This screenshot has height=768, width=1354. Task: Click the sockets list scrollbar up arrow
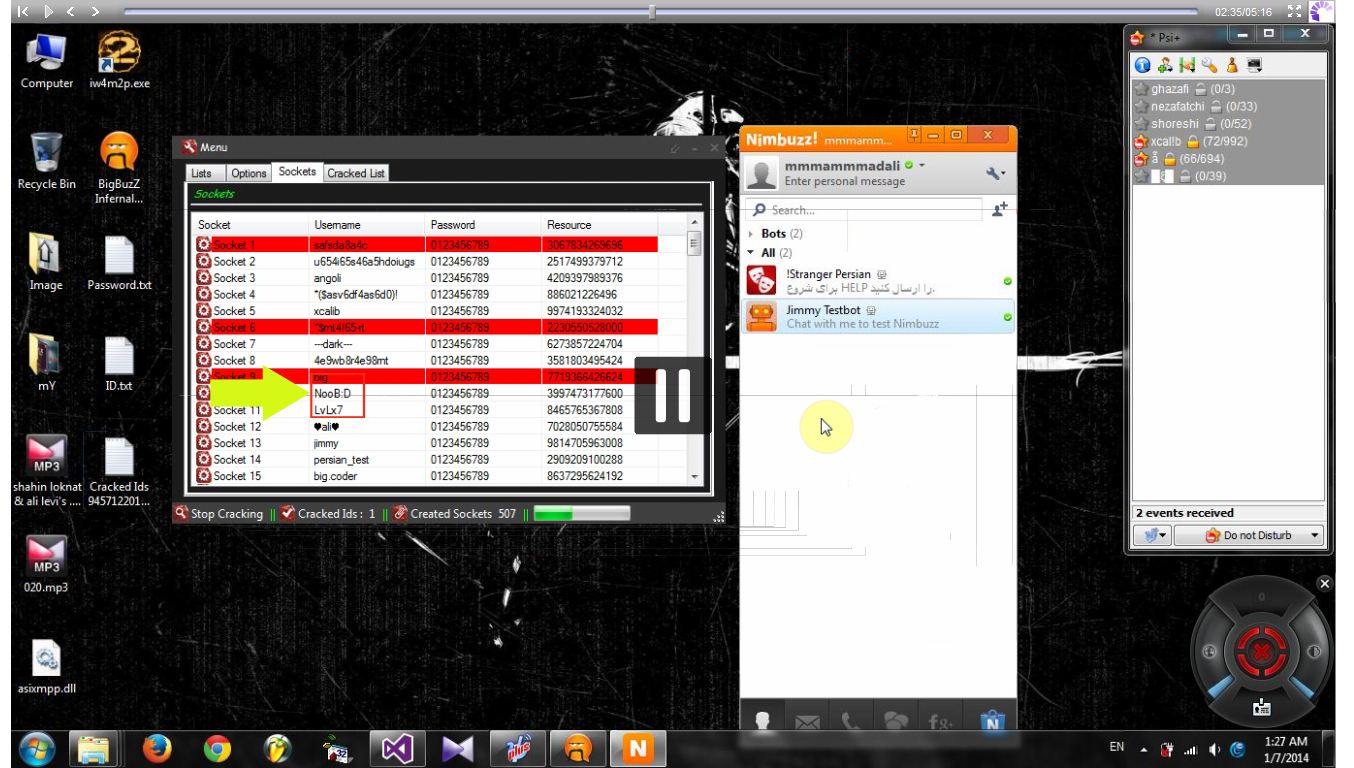click(x=695, y=223)
